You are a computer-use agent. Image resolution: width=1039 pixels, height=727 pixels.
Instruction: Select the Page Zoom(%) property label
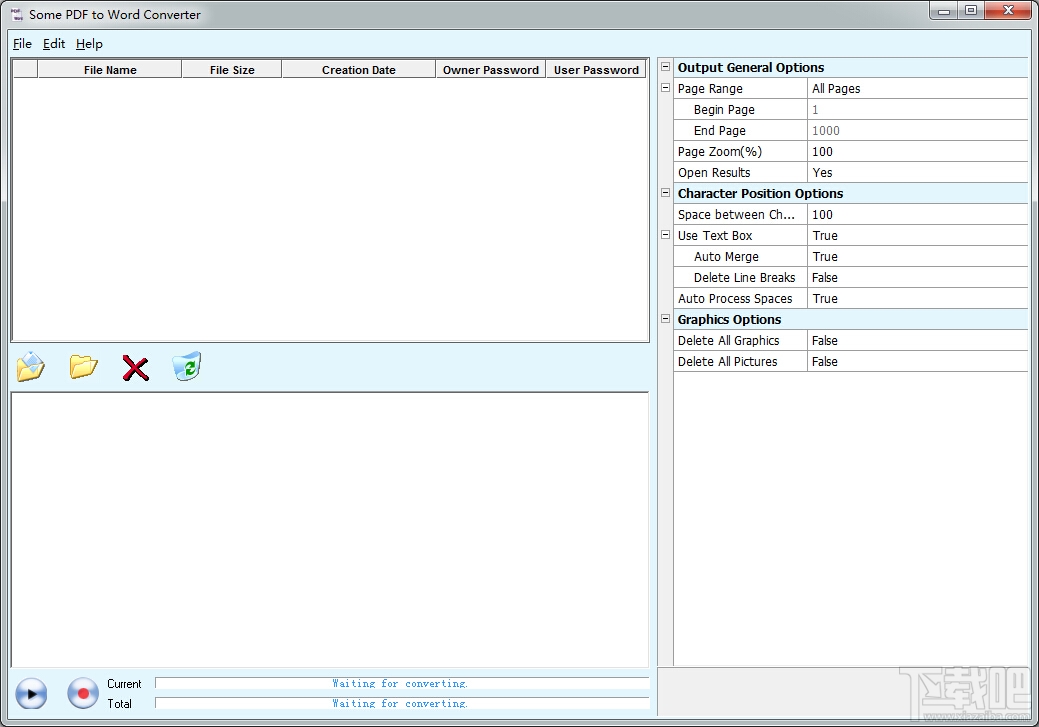click(720, 152)
